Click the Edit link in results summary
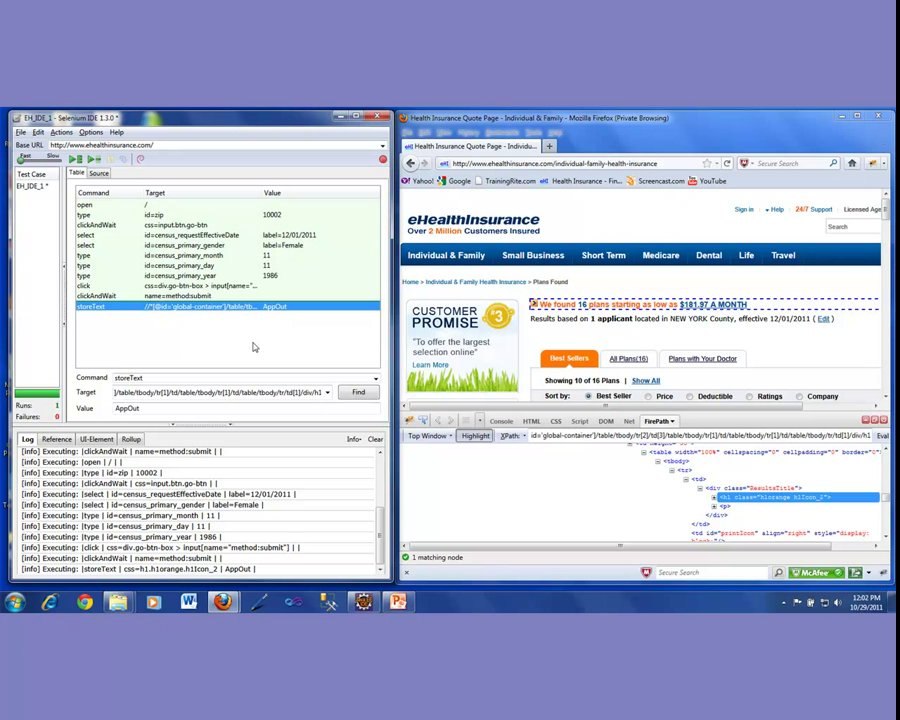This screenshot has height=720, width=900. 823,319
